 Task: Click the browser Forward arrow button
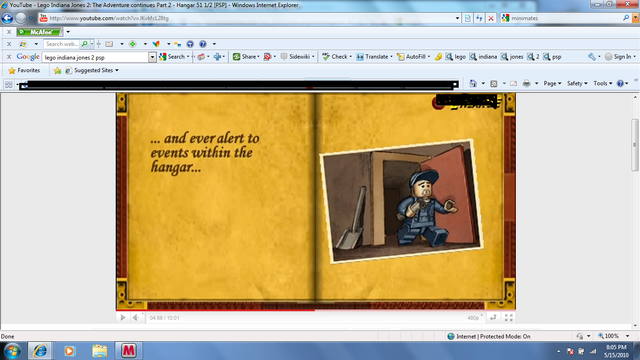tap(21, 18)
